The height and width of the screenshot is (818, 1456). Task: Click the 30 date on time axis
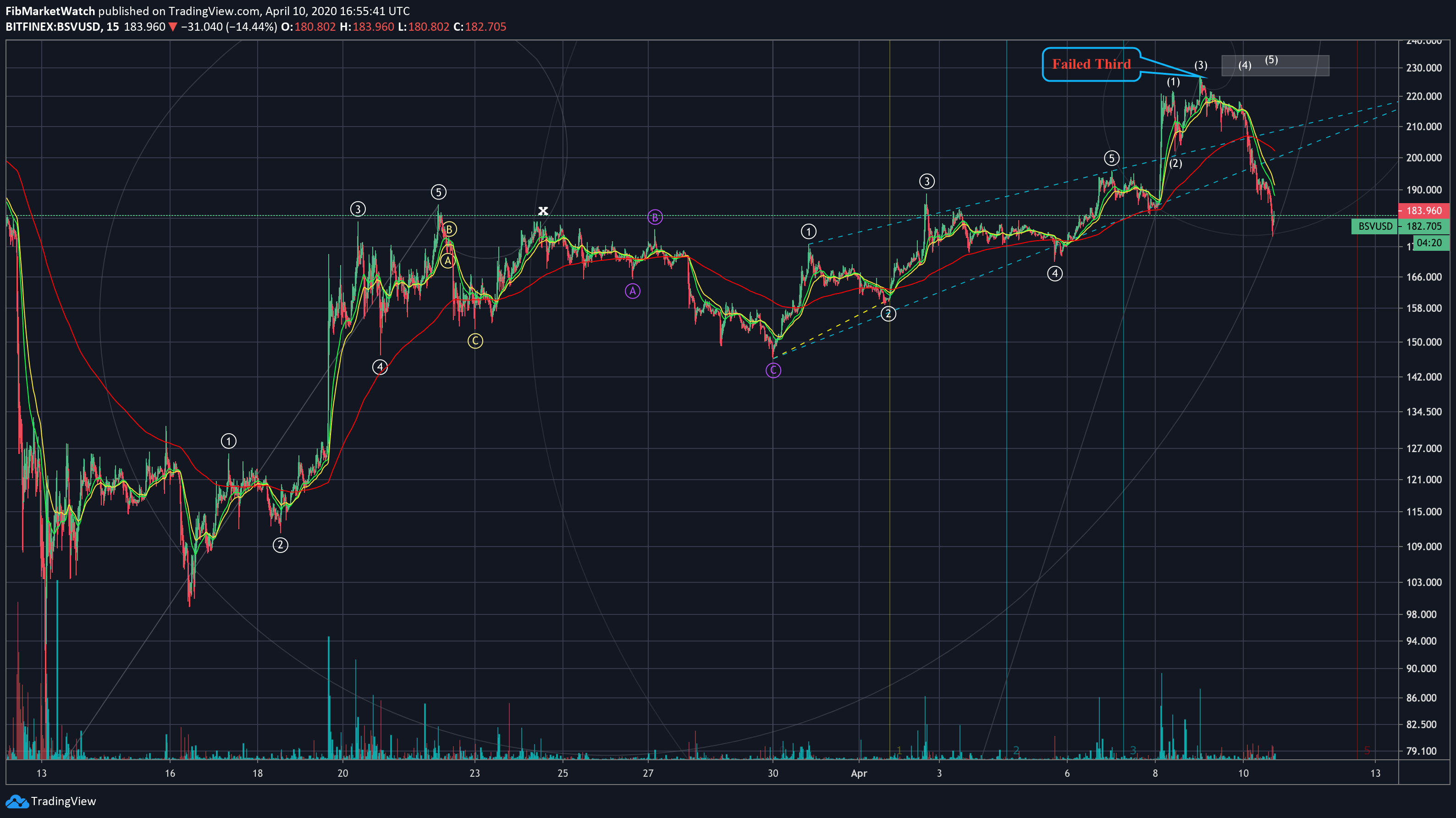[772, 774]
